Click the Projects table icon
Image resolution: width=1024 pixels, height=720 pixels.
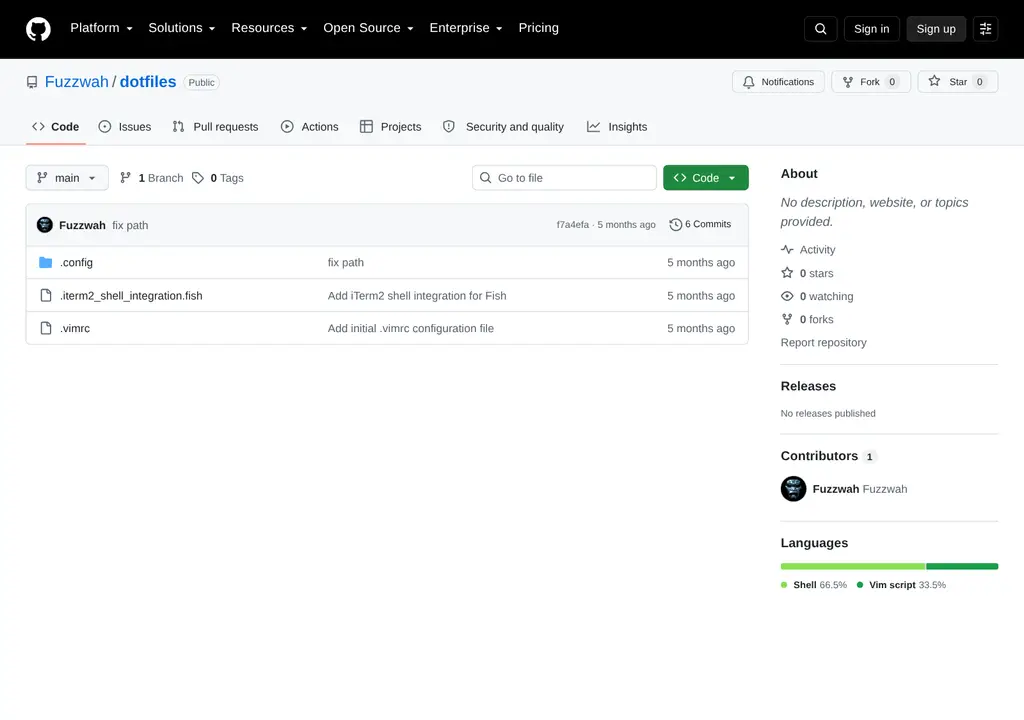click(x=366, y=127)
